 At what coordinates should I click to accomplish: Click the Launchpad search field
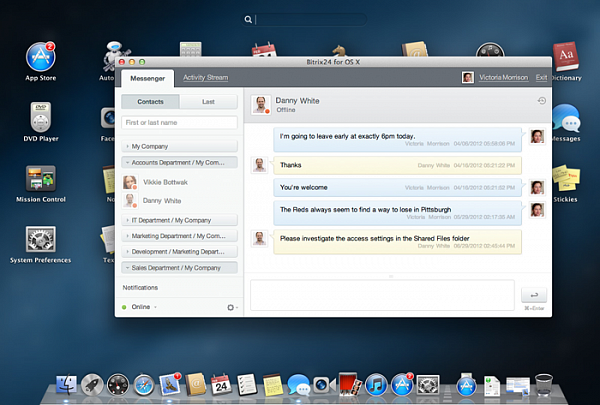click(x=305, y=19)
